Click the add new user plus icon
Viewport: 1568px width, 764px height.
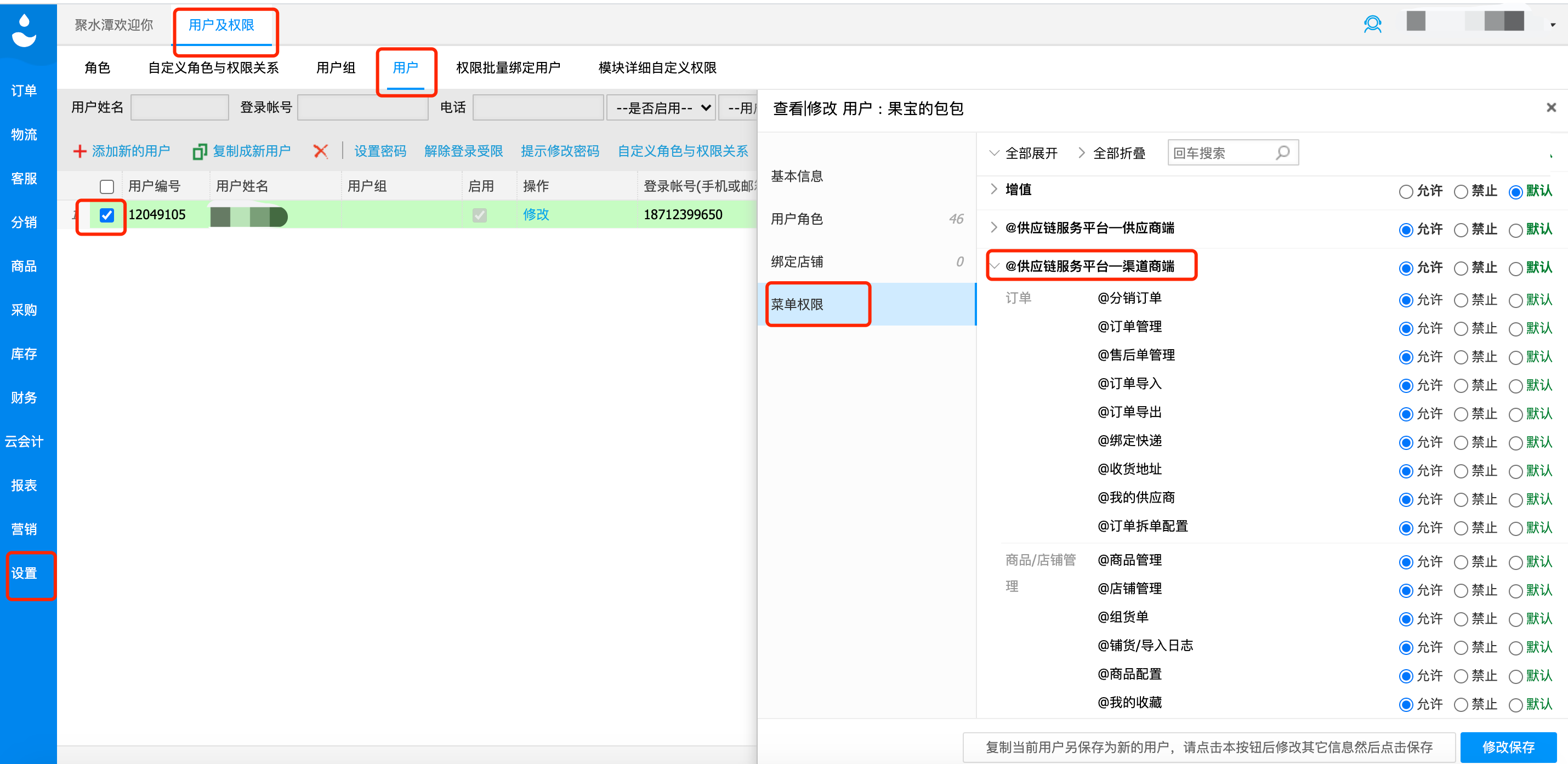79,151
